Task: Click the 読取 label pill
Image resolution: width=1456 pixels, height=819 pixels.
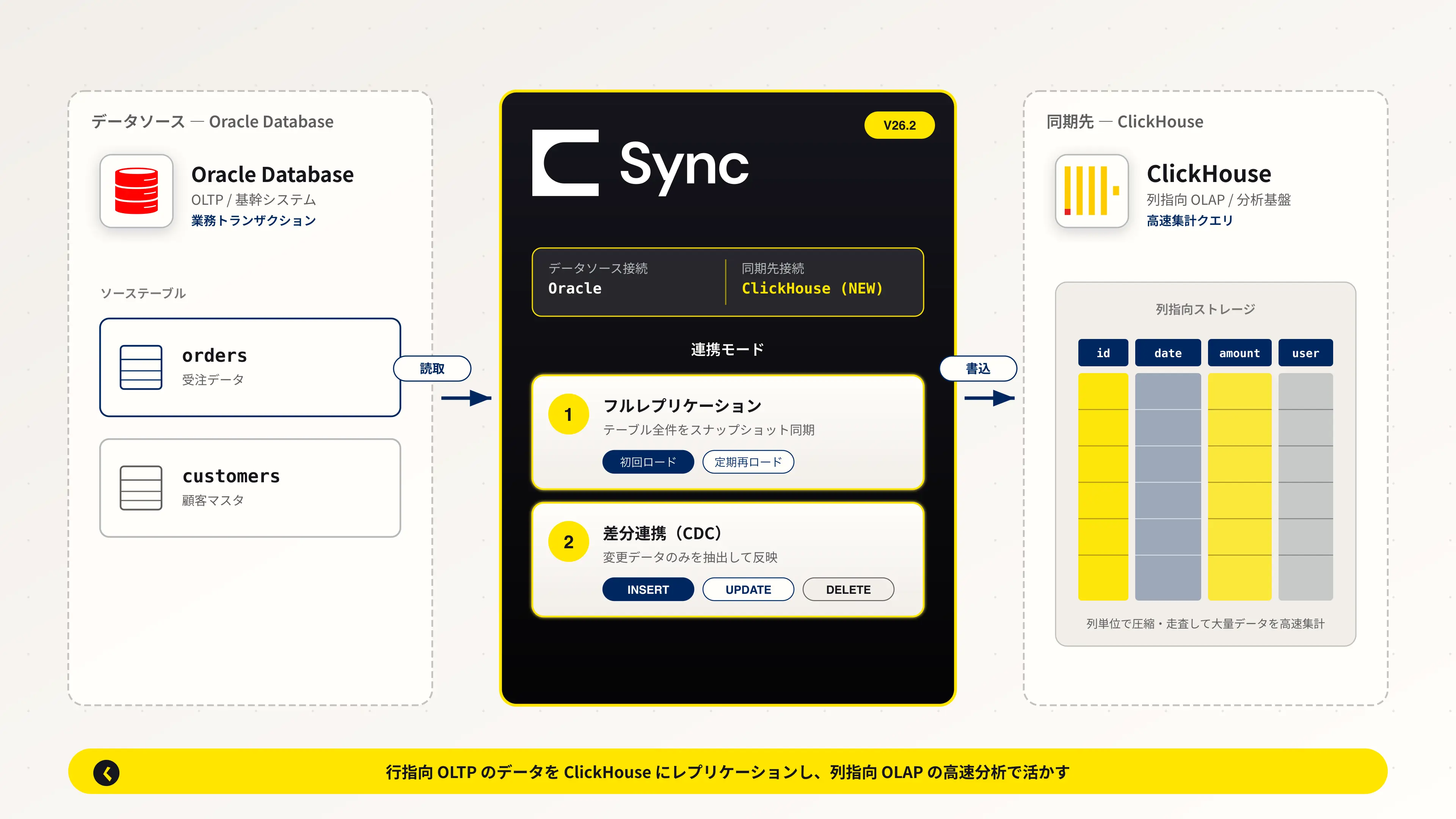Action: [x=432, y=369]
